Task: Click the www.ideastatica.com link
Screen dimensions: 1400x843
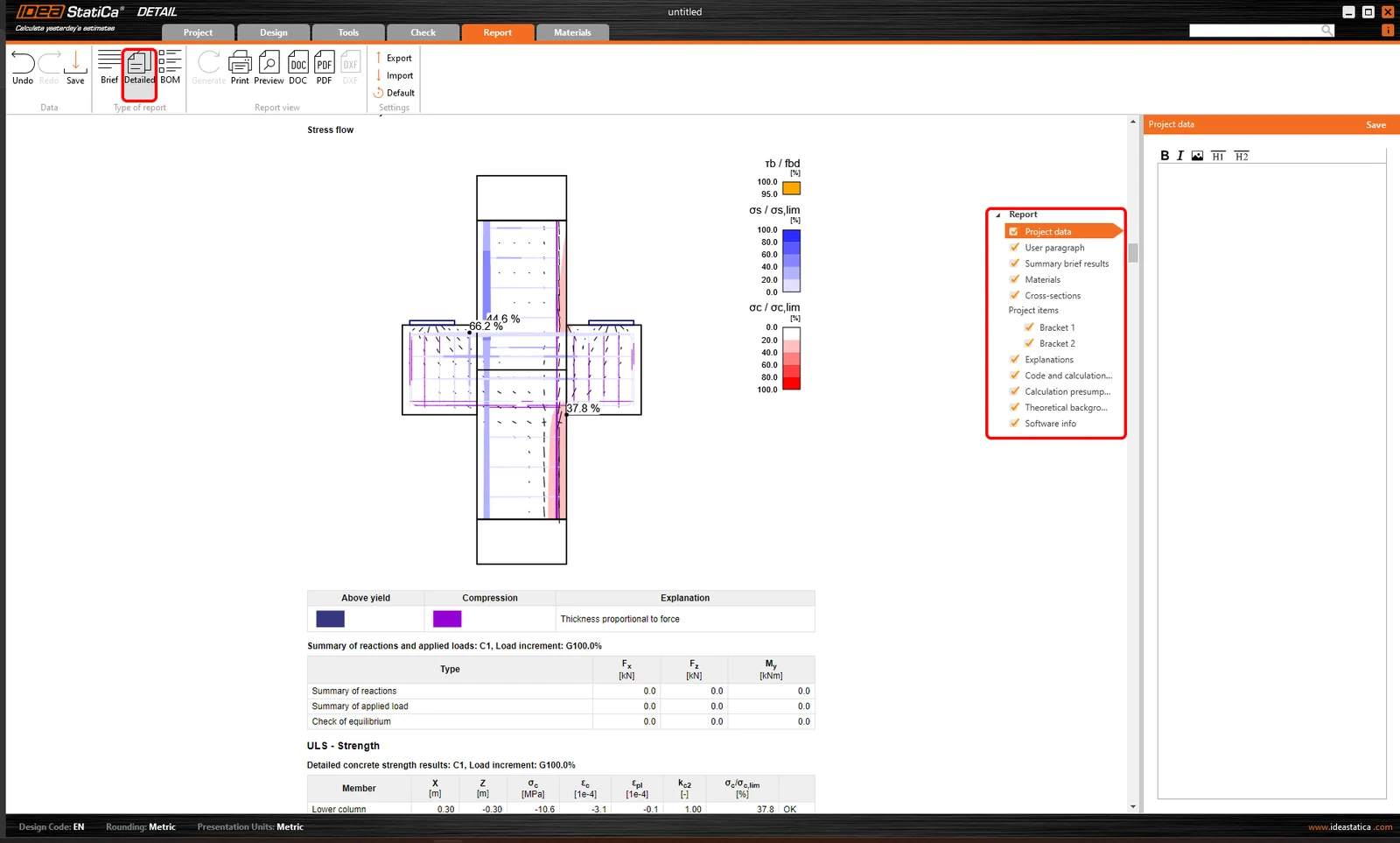Action: click(1350, 827)
